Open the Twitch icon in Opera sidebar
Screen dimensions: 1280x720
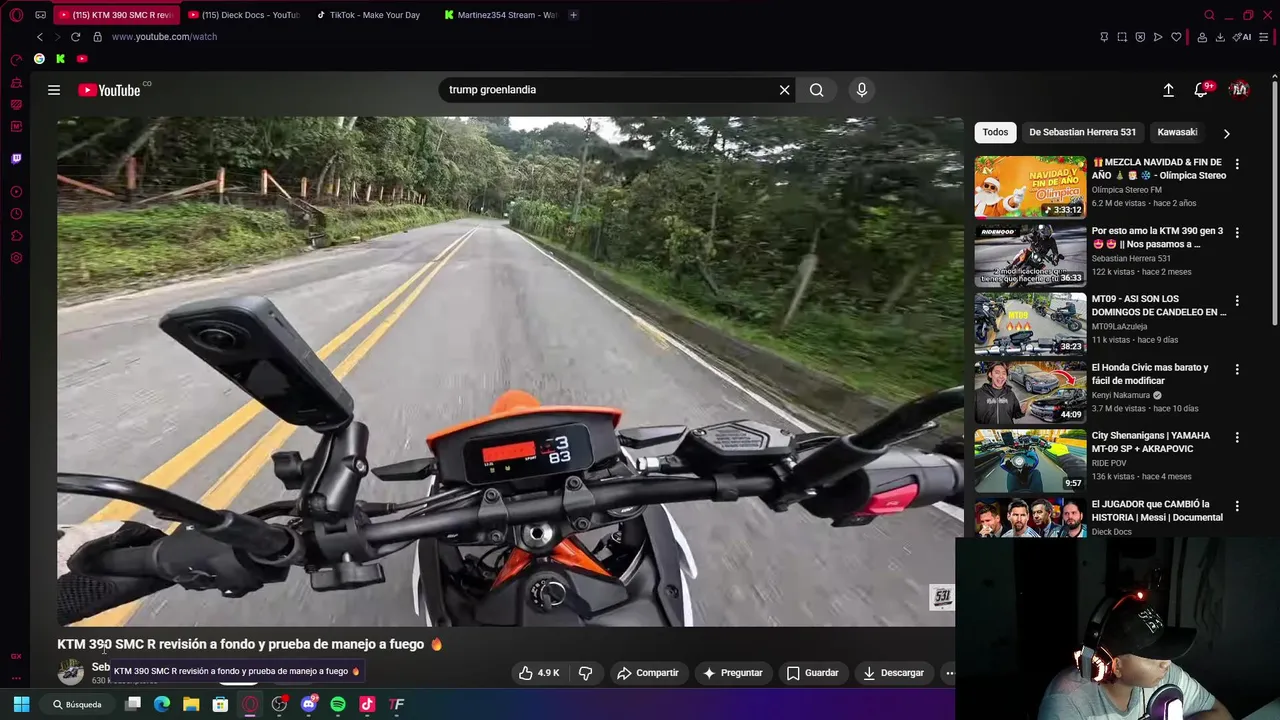(x=16, y=158)
